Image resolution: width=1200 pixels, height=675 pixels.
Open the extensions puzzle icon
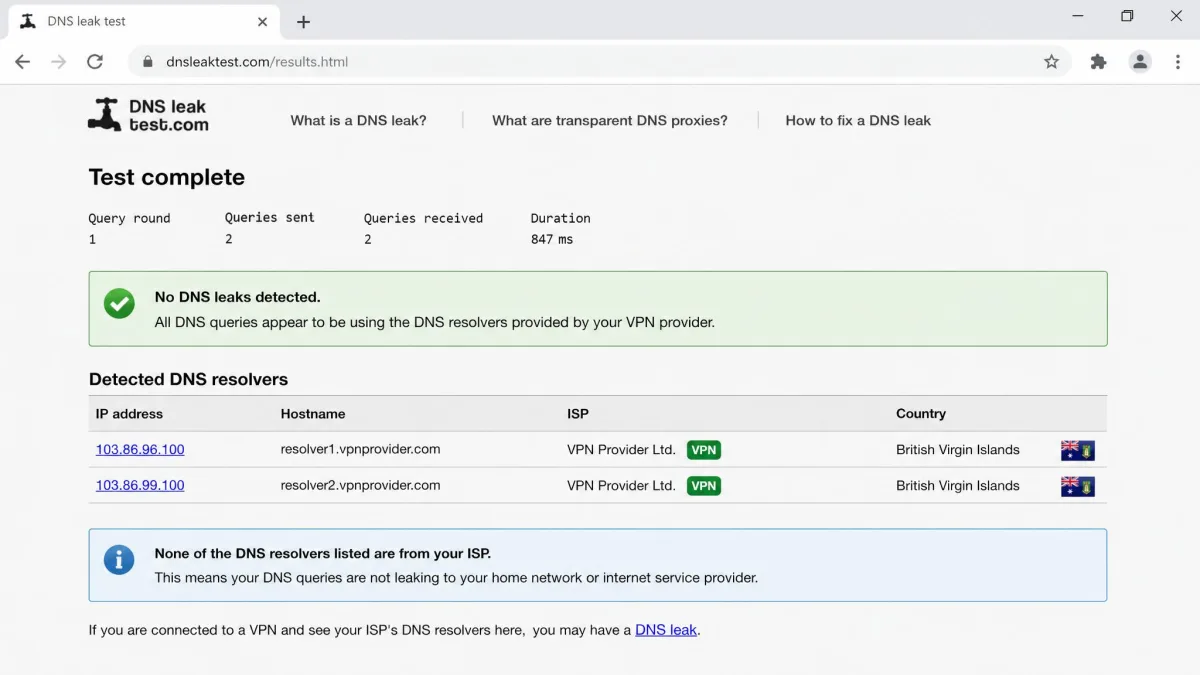tap(1098, 62)
